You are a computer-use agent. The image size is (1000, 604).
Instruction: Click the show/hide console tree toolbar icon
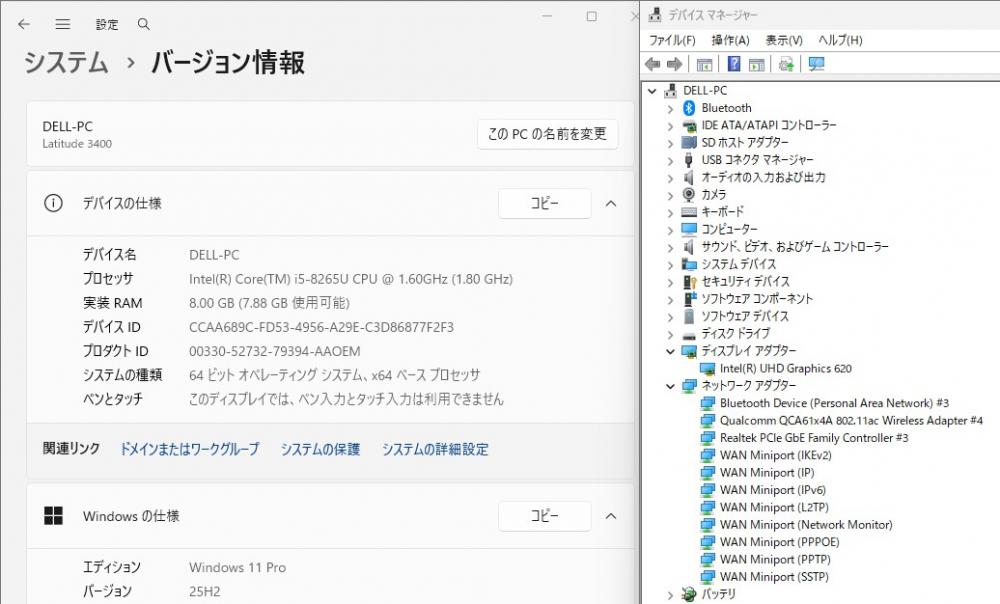point(704,64)
